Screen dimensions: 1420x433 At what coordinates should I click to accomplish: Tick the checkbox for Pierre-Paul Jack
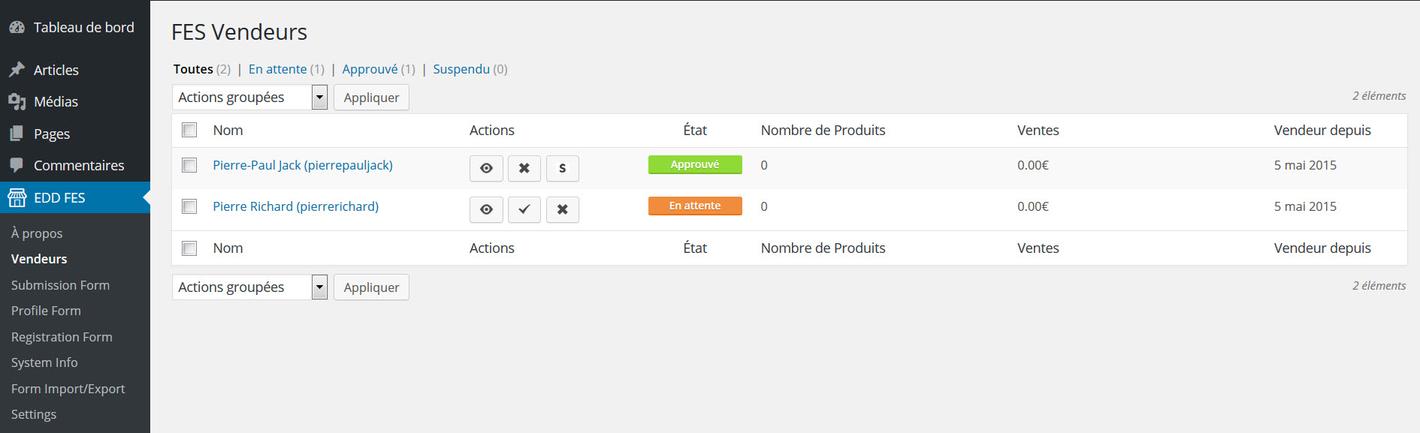tap(189, 165)
